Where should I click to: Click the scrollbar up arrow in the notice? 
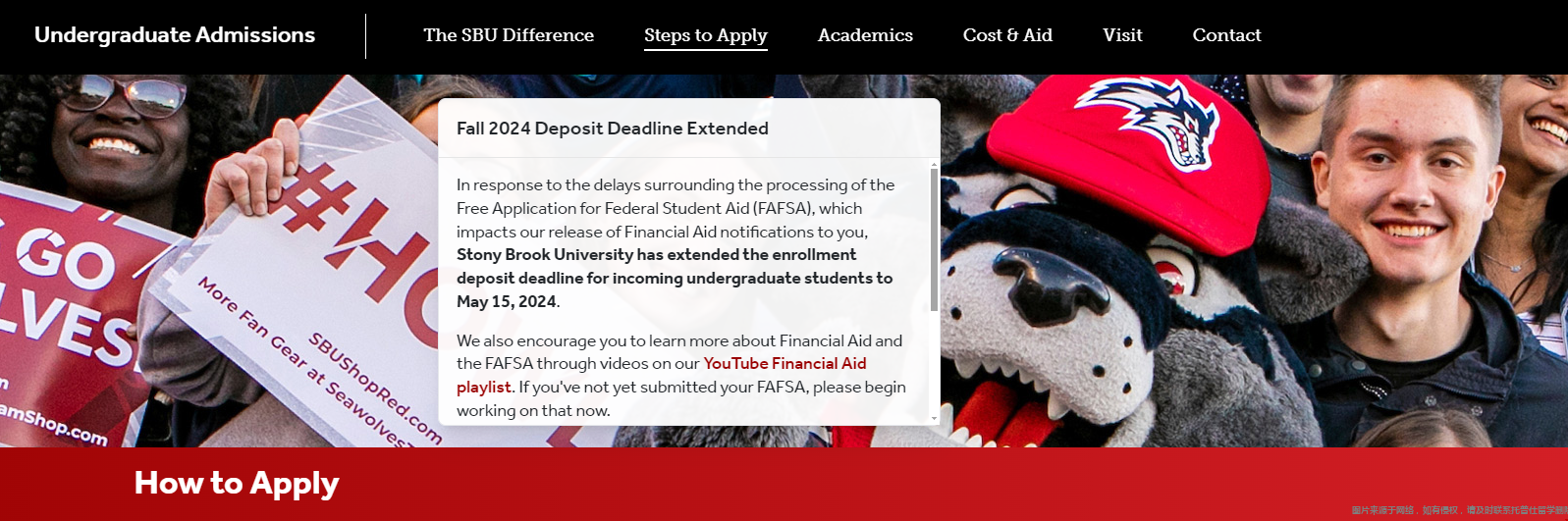tap(934, 164)
